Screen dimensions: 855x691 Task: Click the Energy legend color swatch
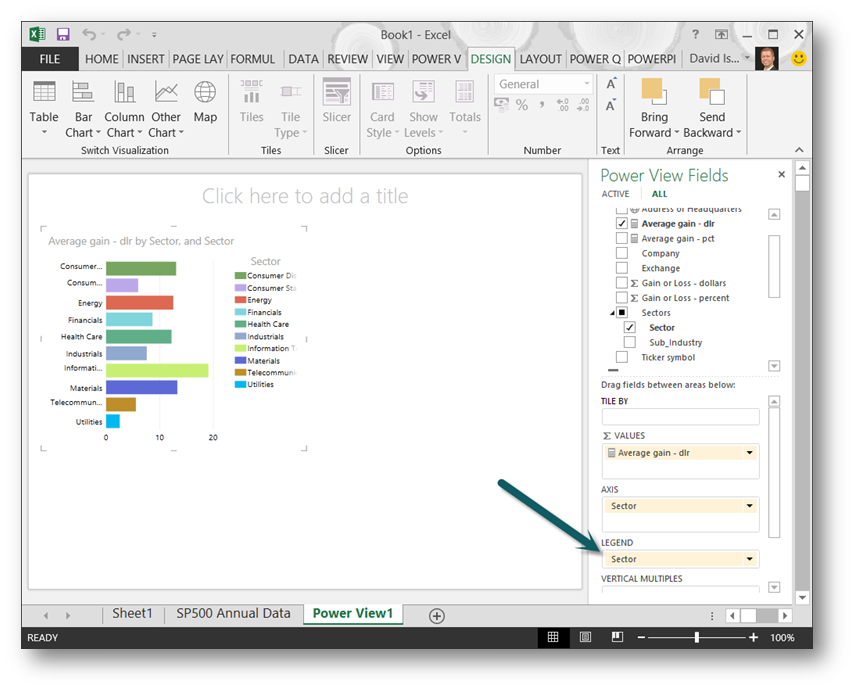240,300
